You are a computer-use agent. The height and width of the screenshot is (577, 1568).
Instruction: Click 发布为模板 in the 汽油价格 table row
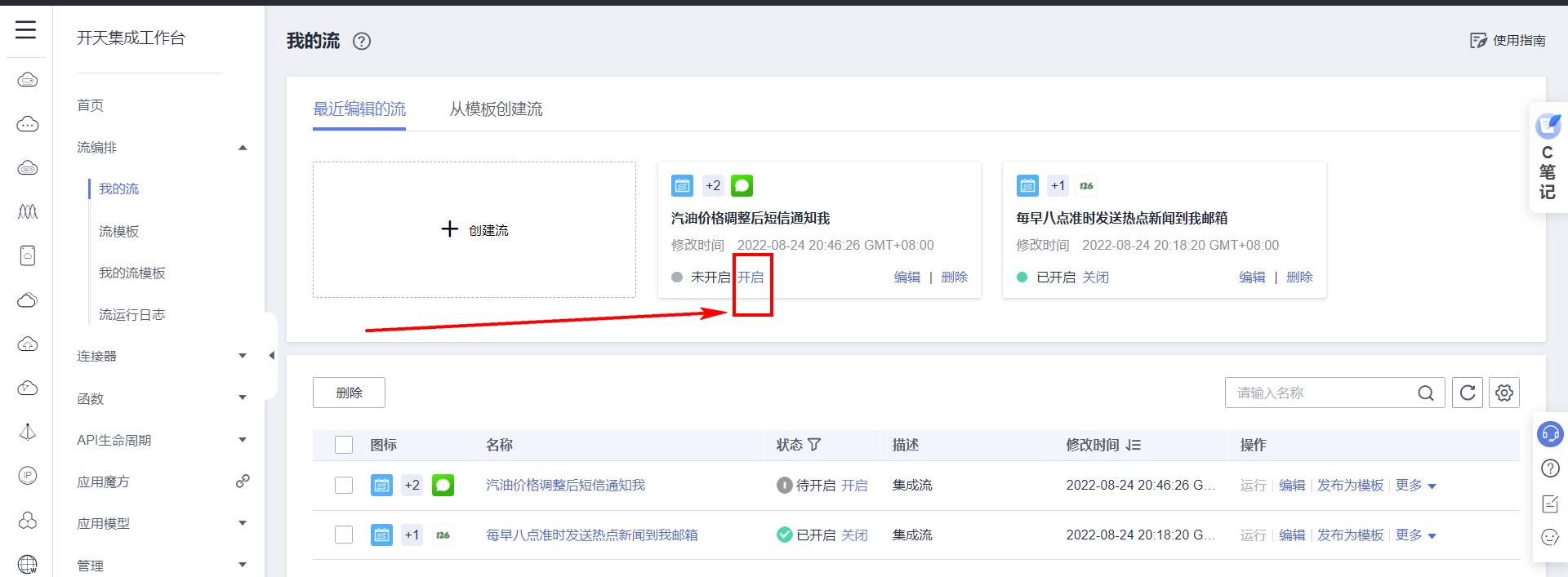1351,485
